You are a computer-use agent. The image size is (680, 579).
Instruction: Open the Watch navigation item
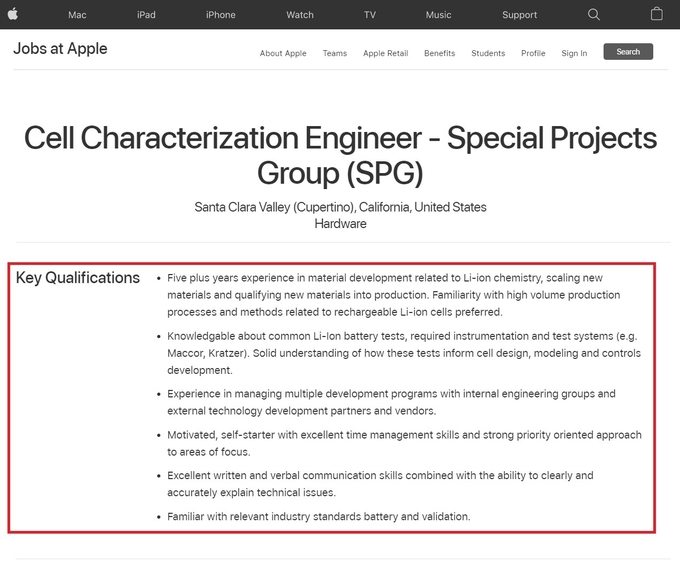point(300,15)
